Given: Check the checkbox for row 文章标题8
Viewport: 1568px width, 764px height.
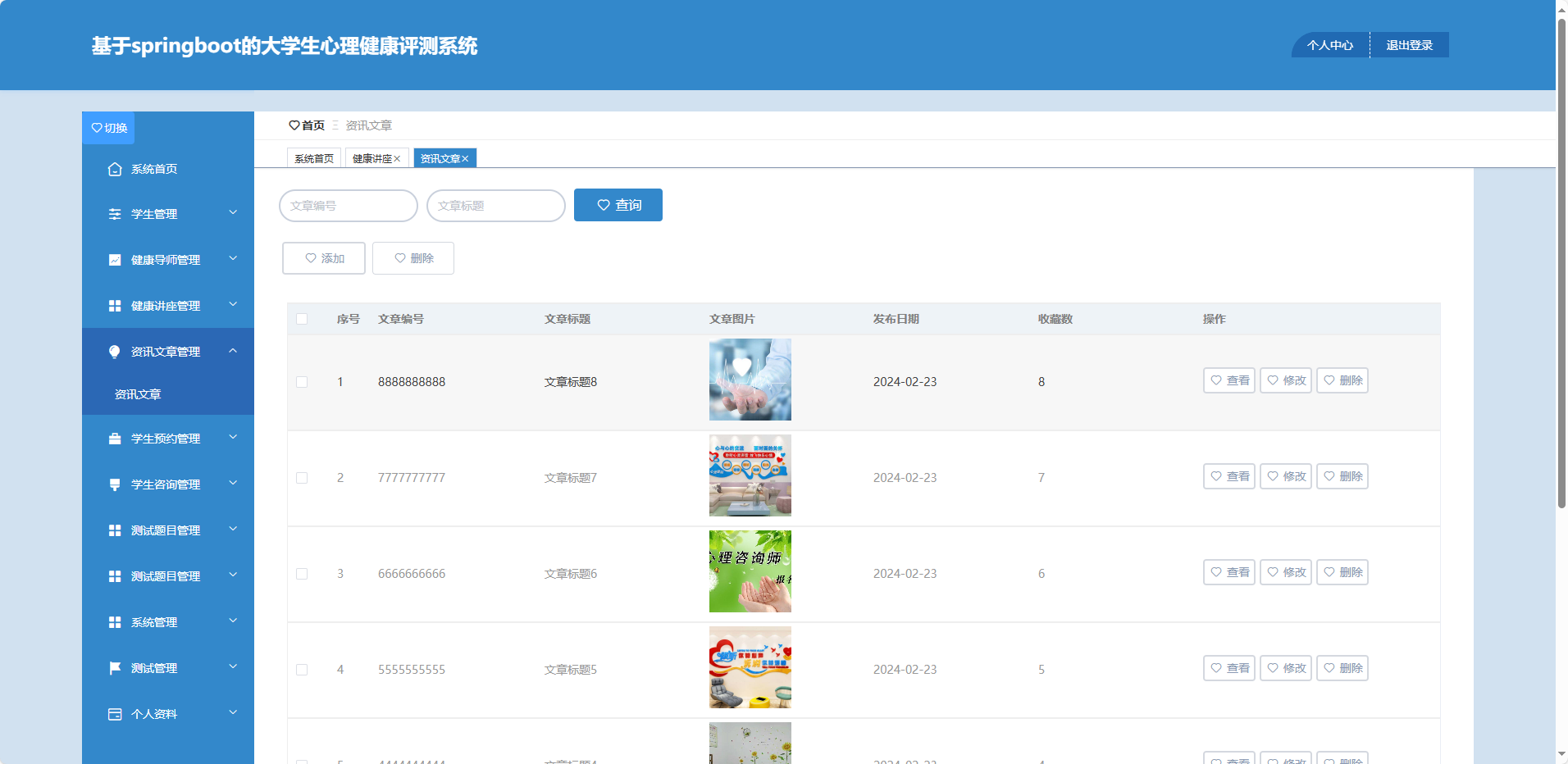Looking at the screenshot, I should pyautogui.click(x=302, y=382).
